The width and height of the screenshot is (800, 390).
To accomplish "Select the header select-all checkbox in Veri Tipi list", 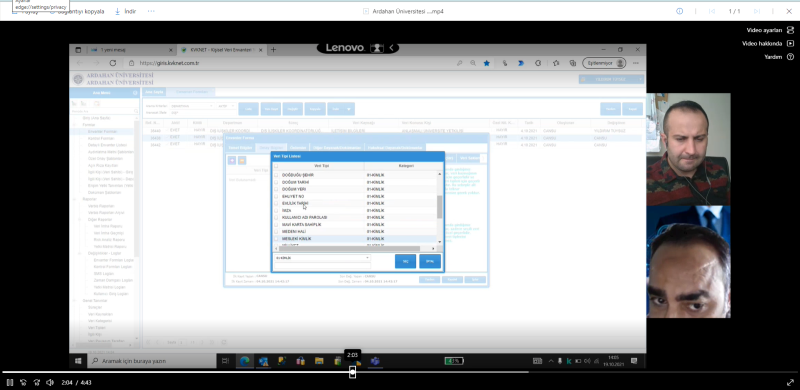I will coord(277,166).
